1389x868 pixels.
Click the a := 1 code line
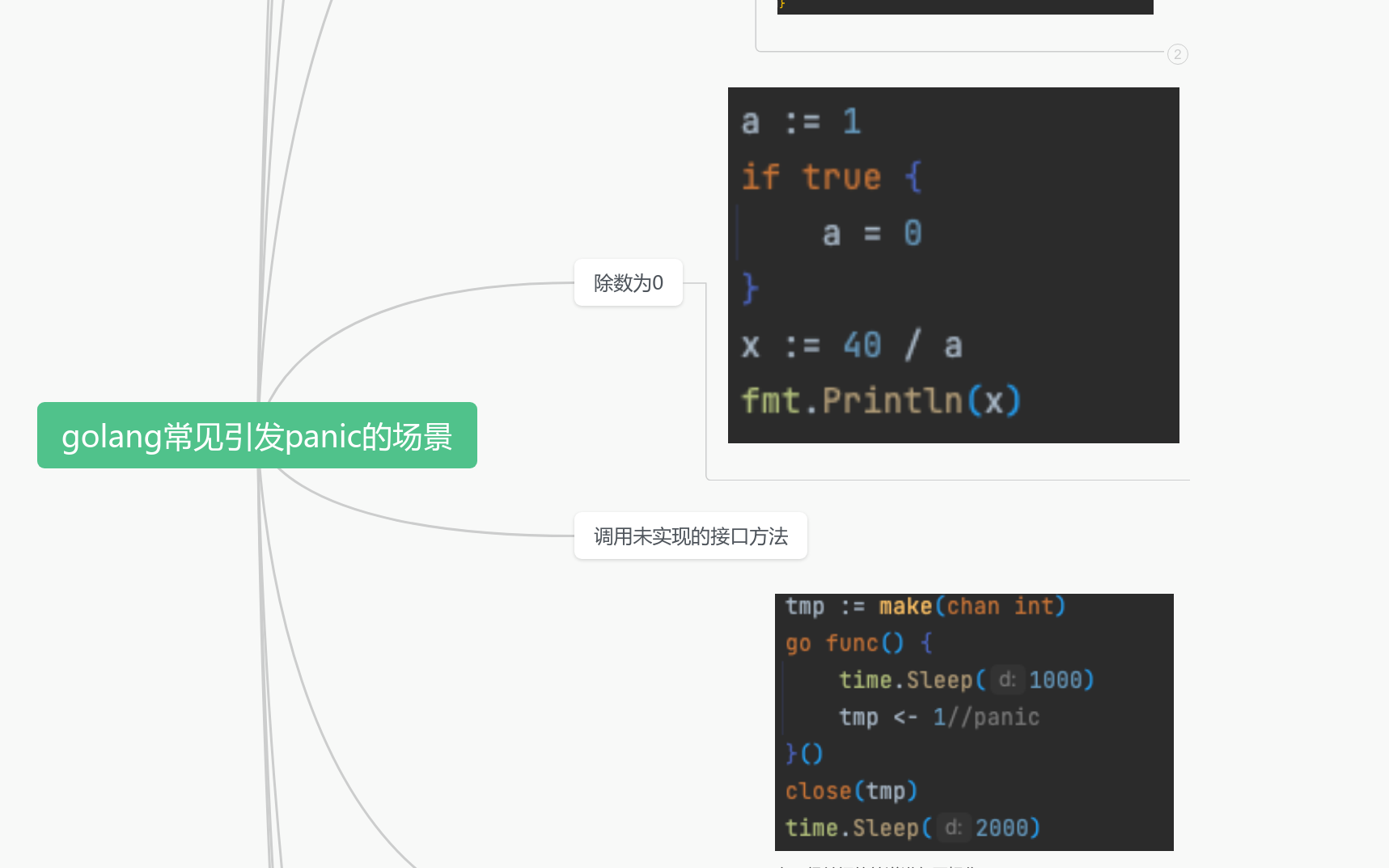[x=801, y=121]
